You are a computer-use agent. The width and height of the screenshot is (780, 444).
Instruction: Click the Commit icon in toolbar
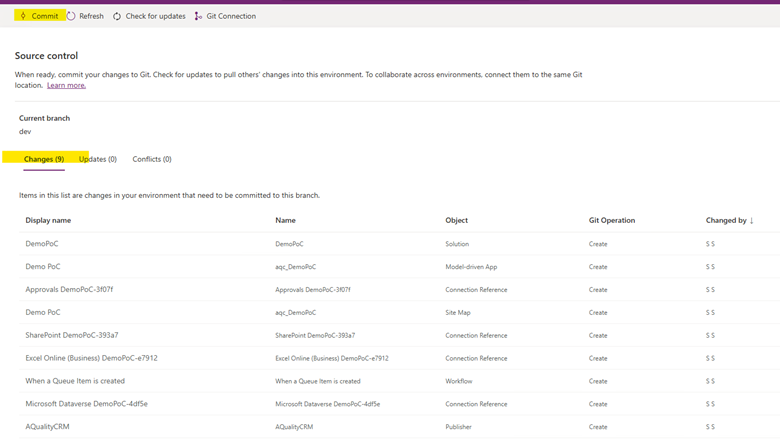(x=23, y=16)
